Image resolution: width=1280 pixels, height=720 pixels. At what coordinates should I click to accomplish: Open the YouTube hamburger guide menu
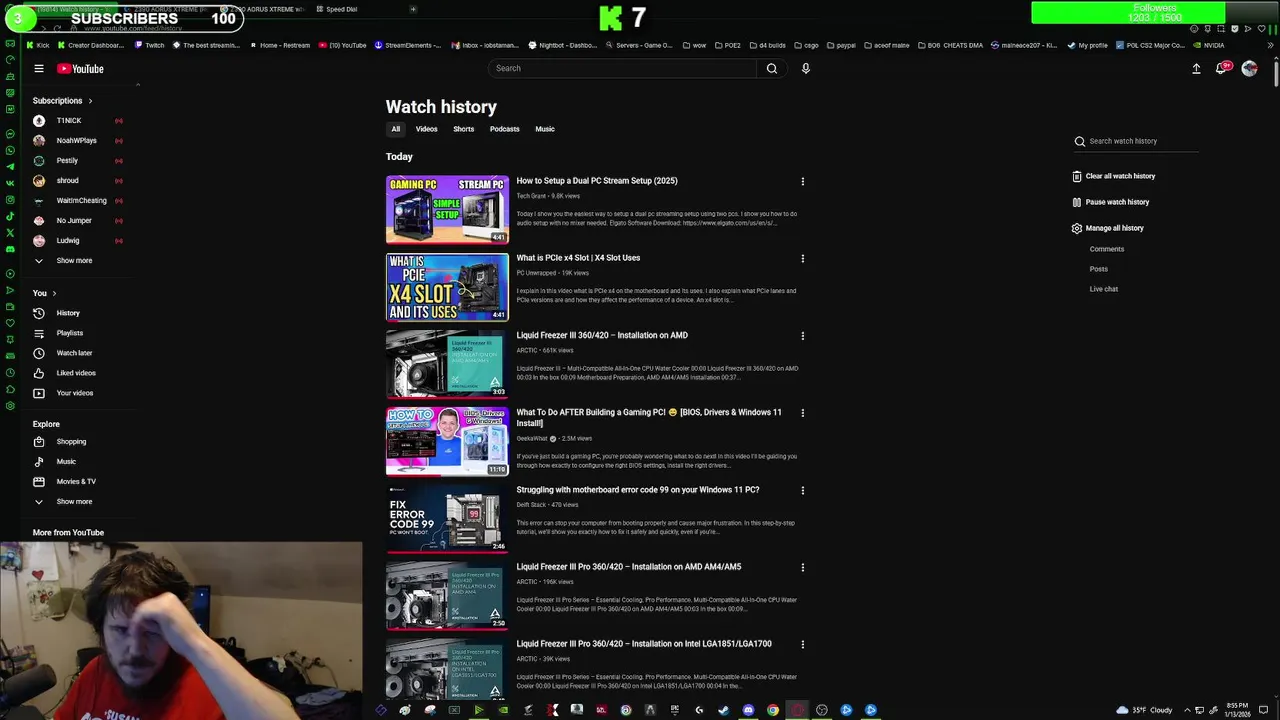[x=39, y=69]
